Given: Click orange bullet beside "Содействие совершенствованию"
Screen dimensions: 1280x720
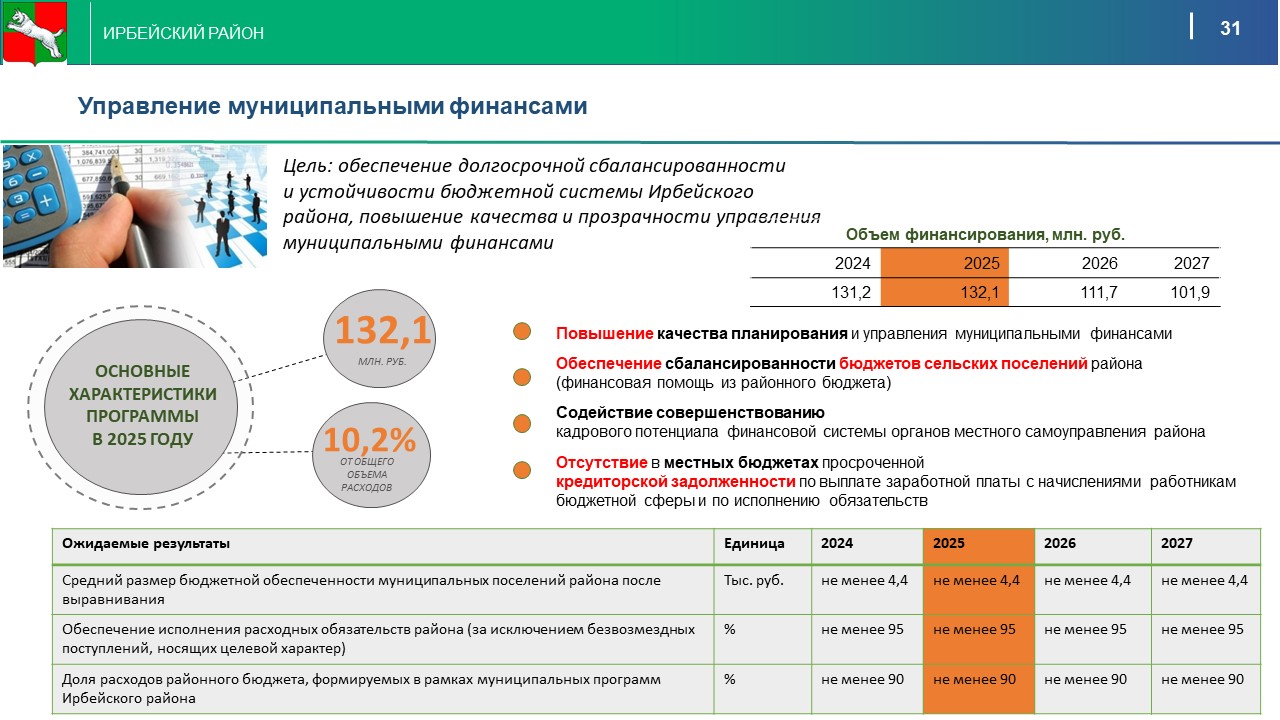Looking at the screenshot, I should (x=521, y=423).
